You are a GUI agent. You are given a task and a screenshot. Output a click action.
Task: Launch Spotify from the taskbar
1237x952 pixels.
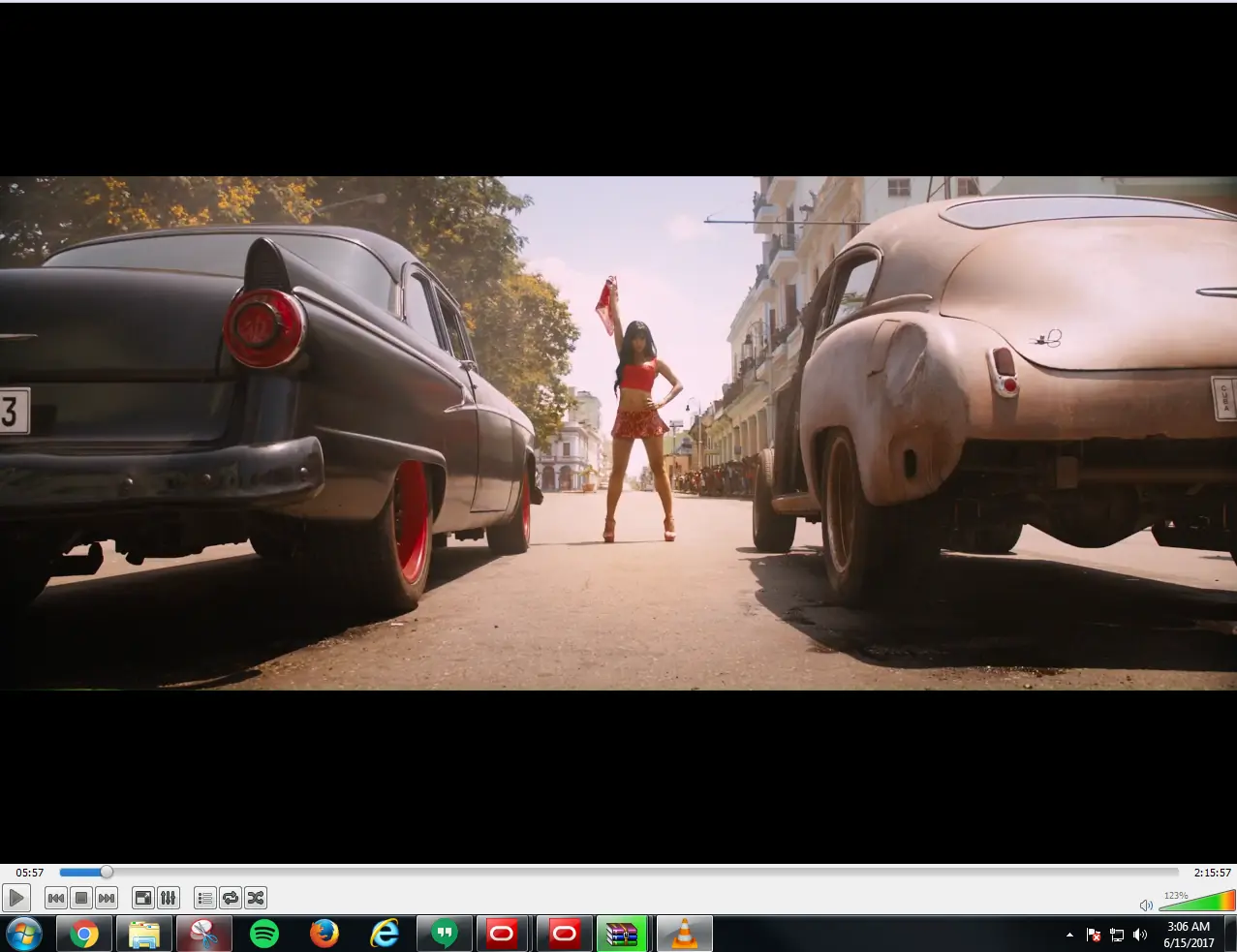point(264,934)
